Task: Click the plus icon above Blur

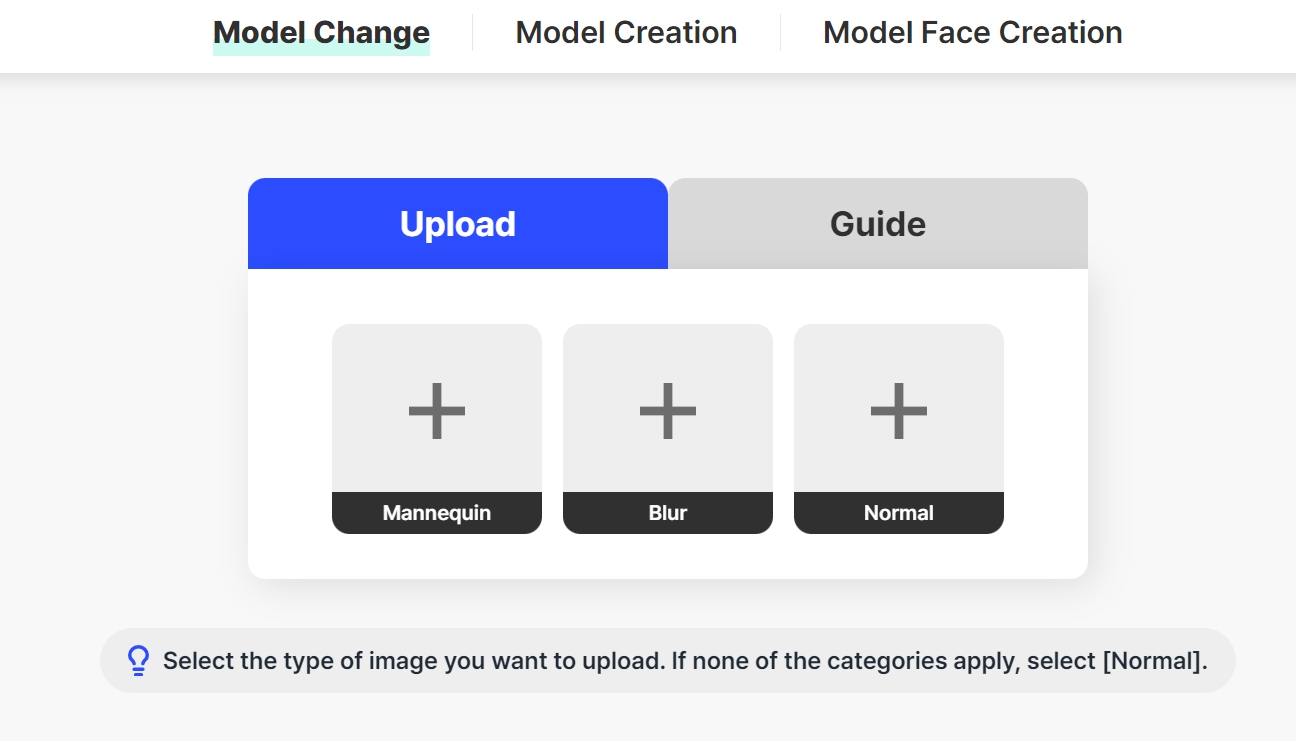Action: coord(668,410)
